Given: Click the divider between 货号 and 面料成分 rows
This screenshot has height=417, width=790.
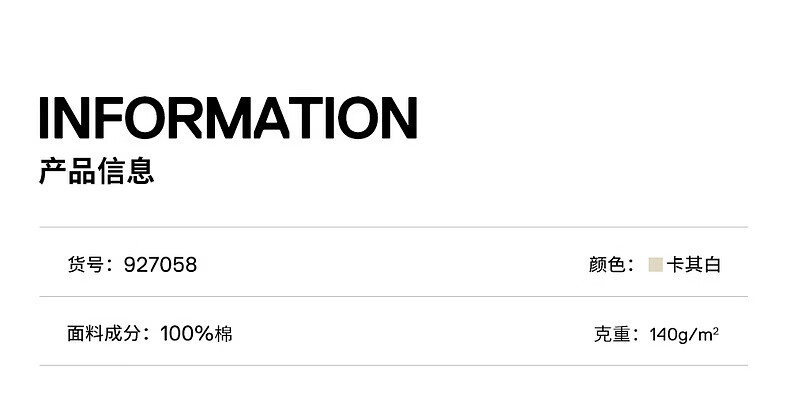Looking at the screenshot, I should [394, 297].
